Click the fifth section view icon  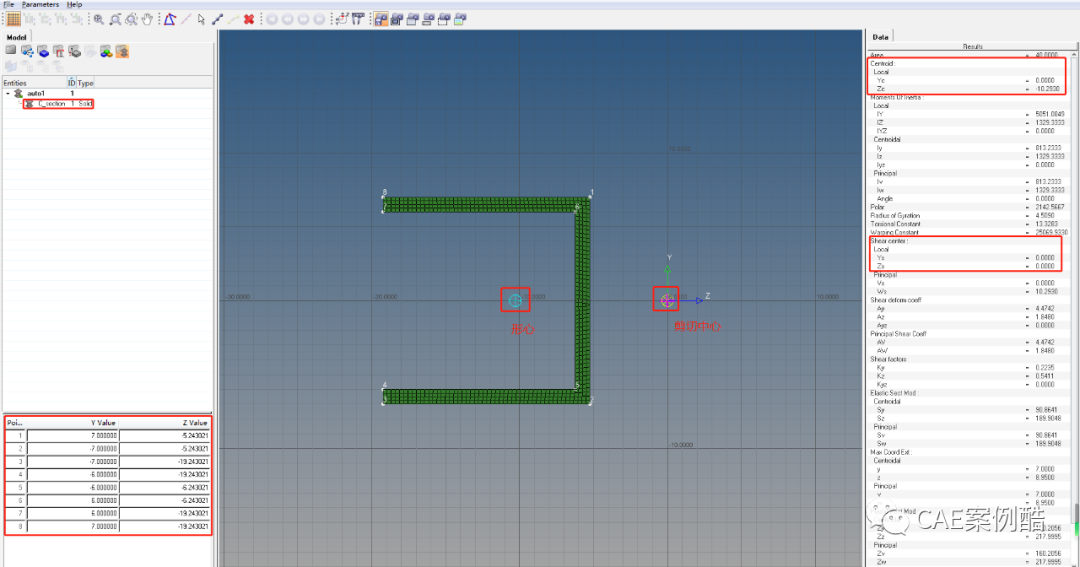444,19
